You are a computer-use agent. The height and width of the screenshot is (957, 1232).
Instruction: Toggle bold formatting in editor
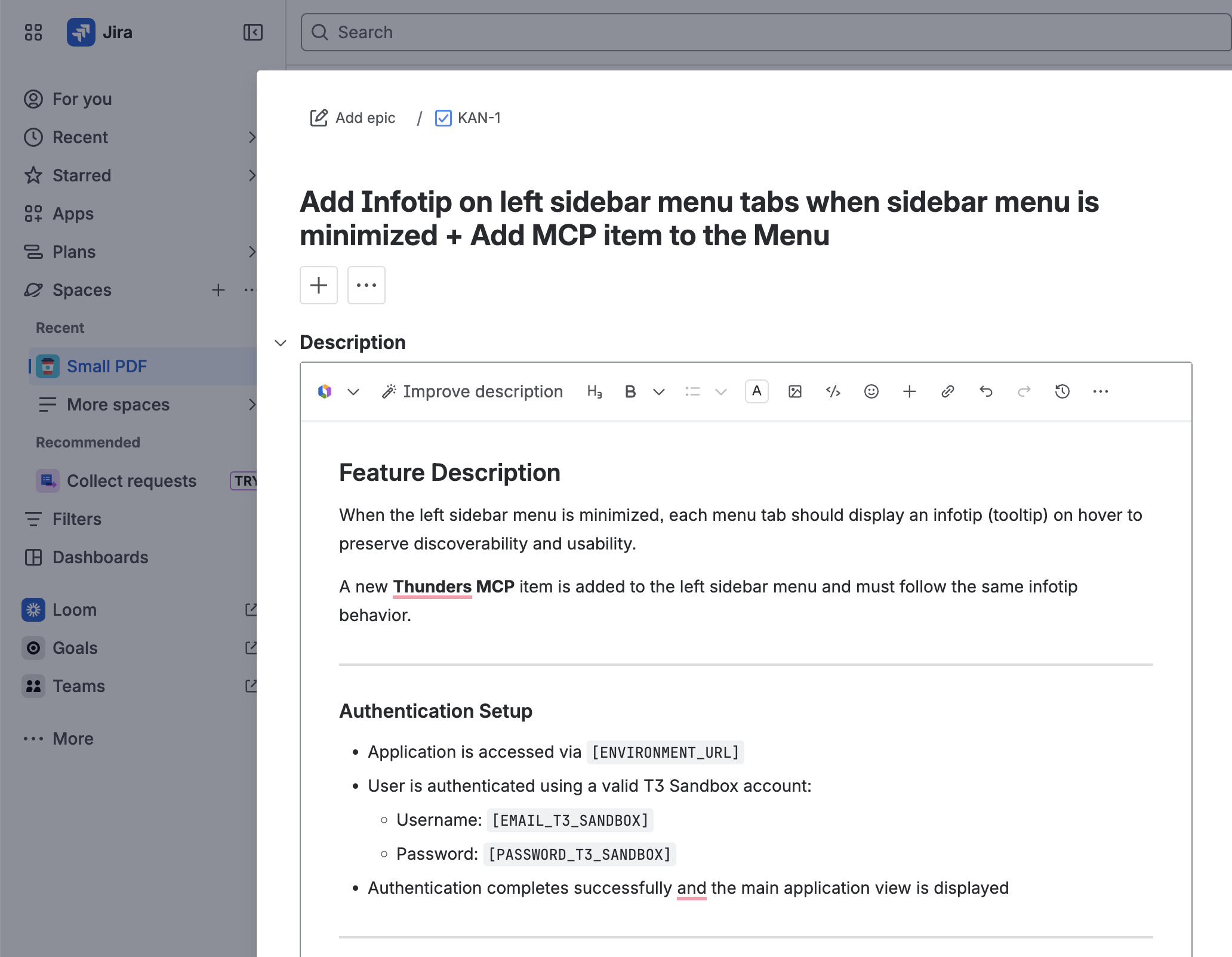point(630,391)
